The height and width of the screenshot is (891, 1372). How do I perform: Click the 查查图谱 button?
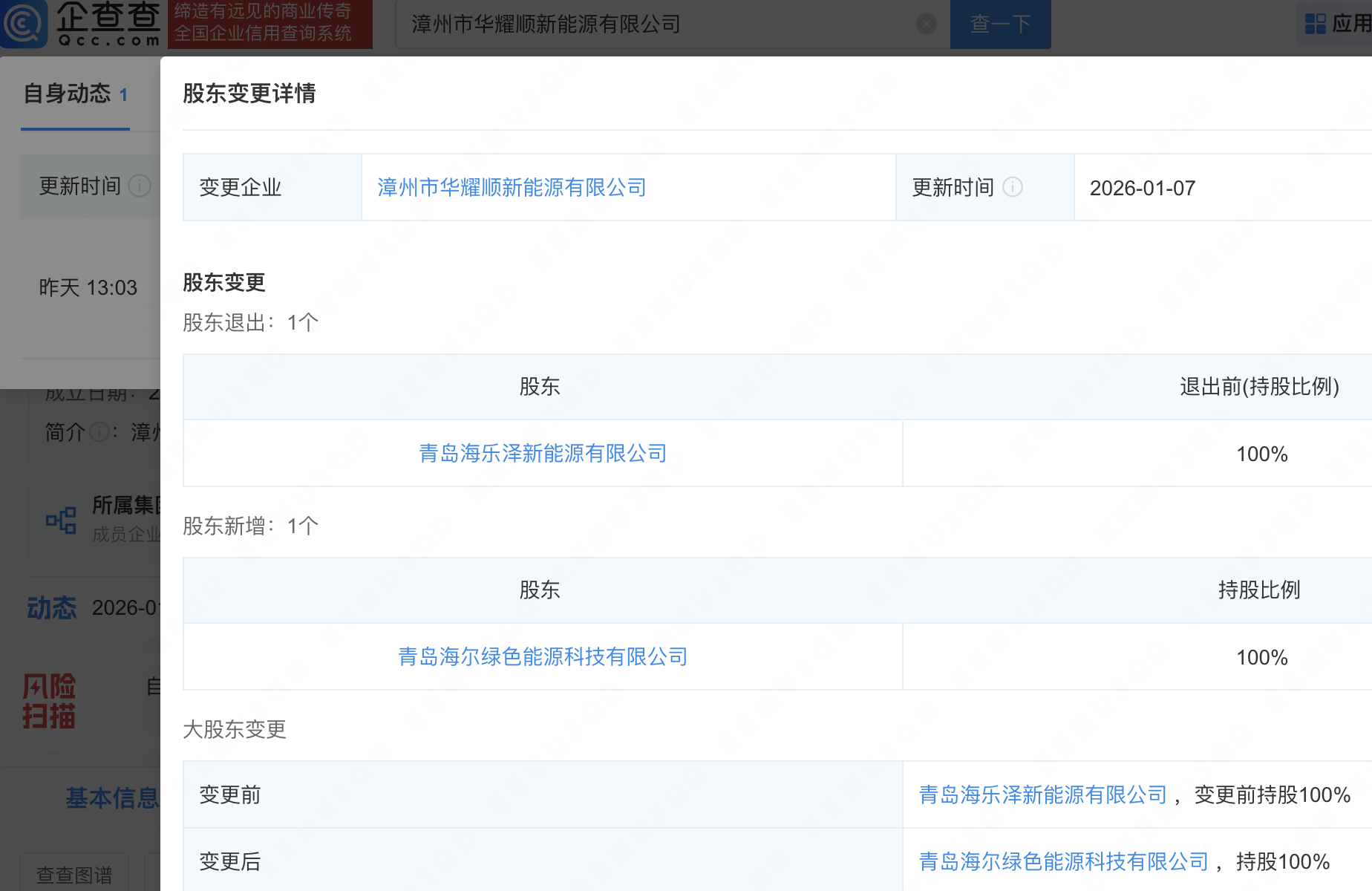[75, 875]
